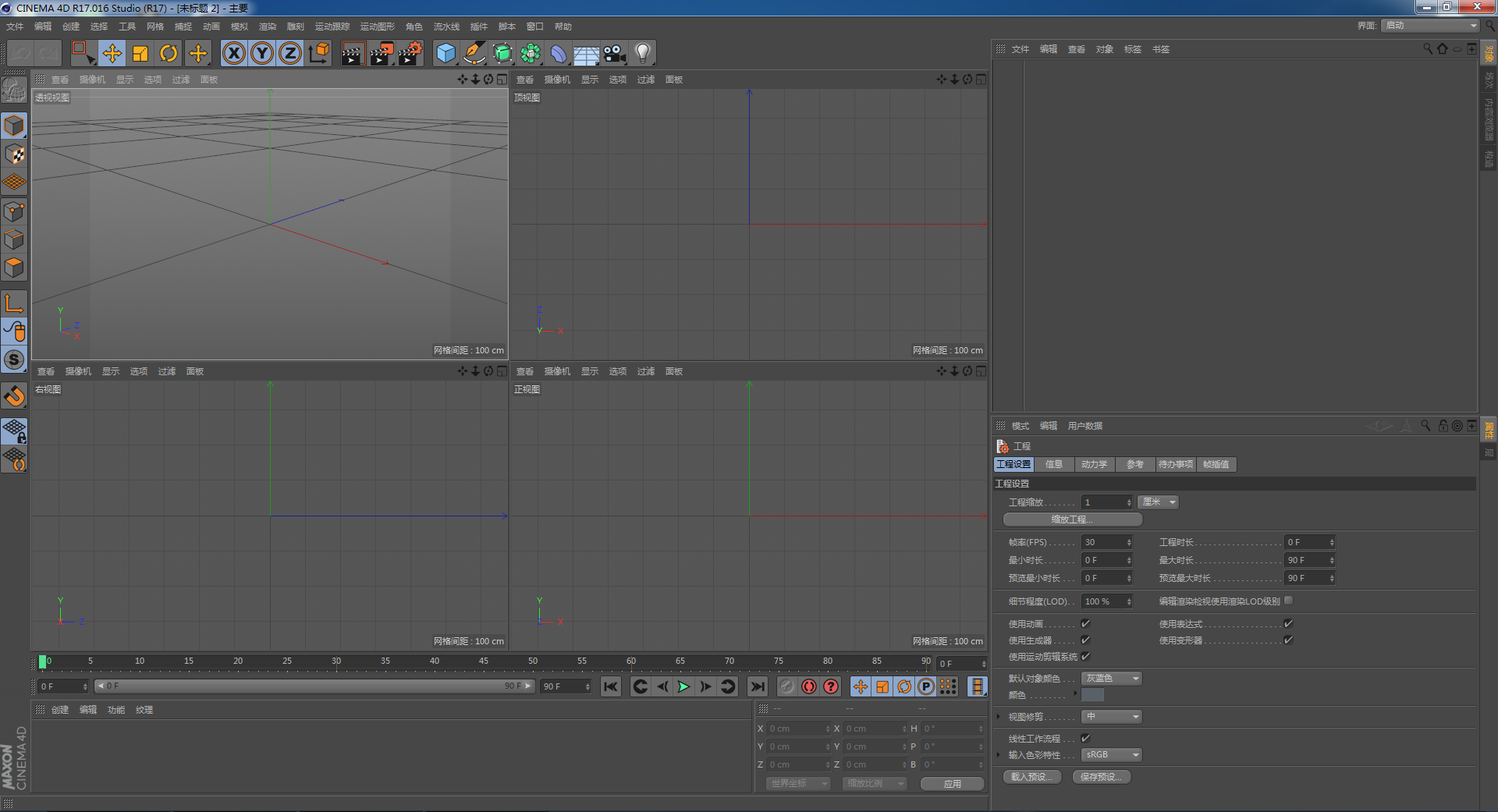Screen dimensions: 1498x812
Task: Open view clipping dropdown
Action: [x=1112, y=717]
